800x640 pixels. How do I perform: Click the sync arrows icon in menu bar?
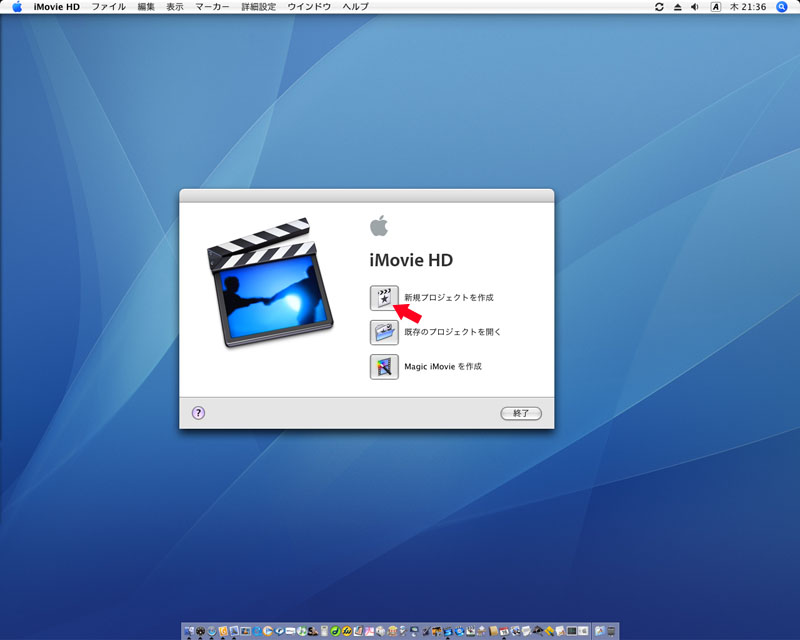click(659, 7)
